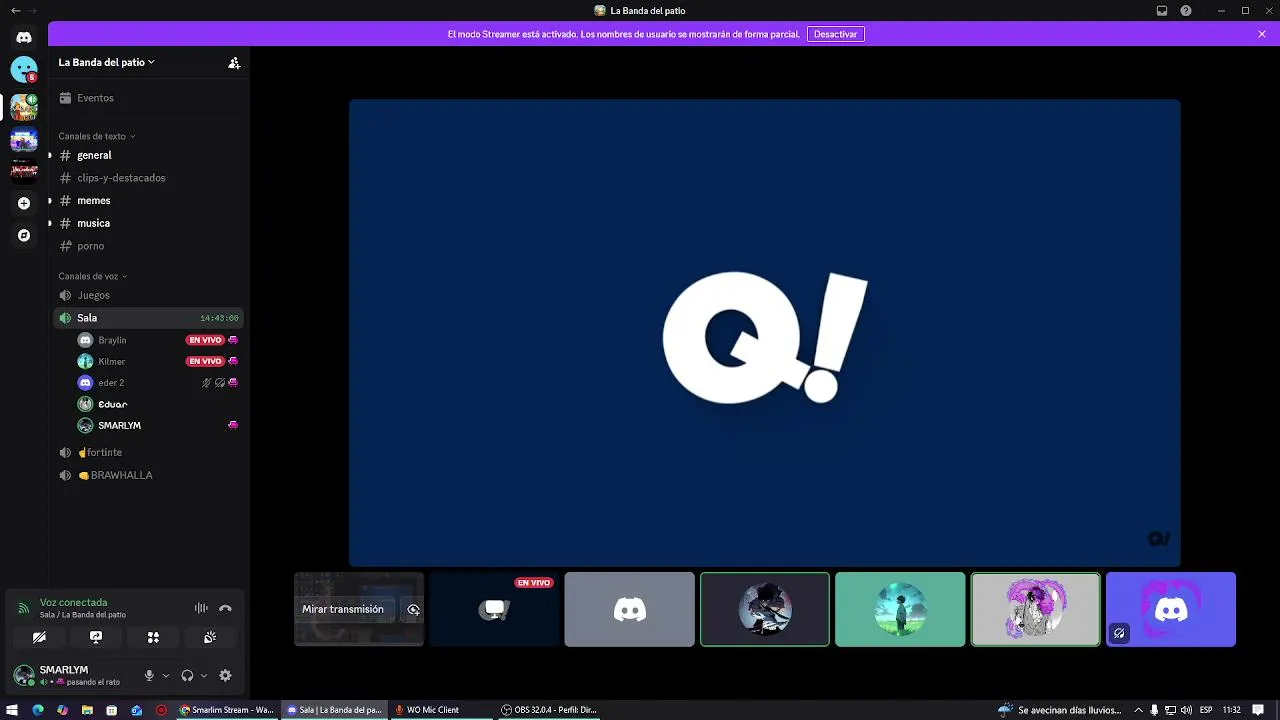This screenshot has width=1280, height=720.
Task: Open La Banda del patio server dropdown
Action: pos(106,62)
